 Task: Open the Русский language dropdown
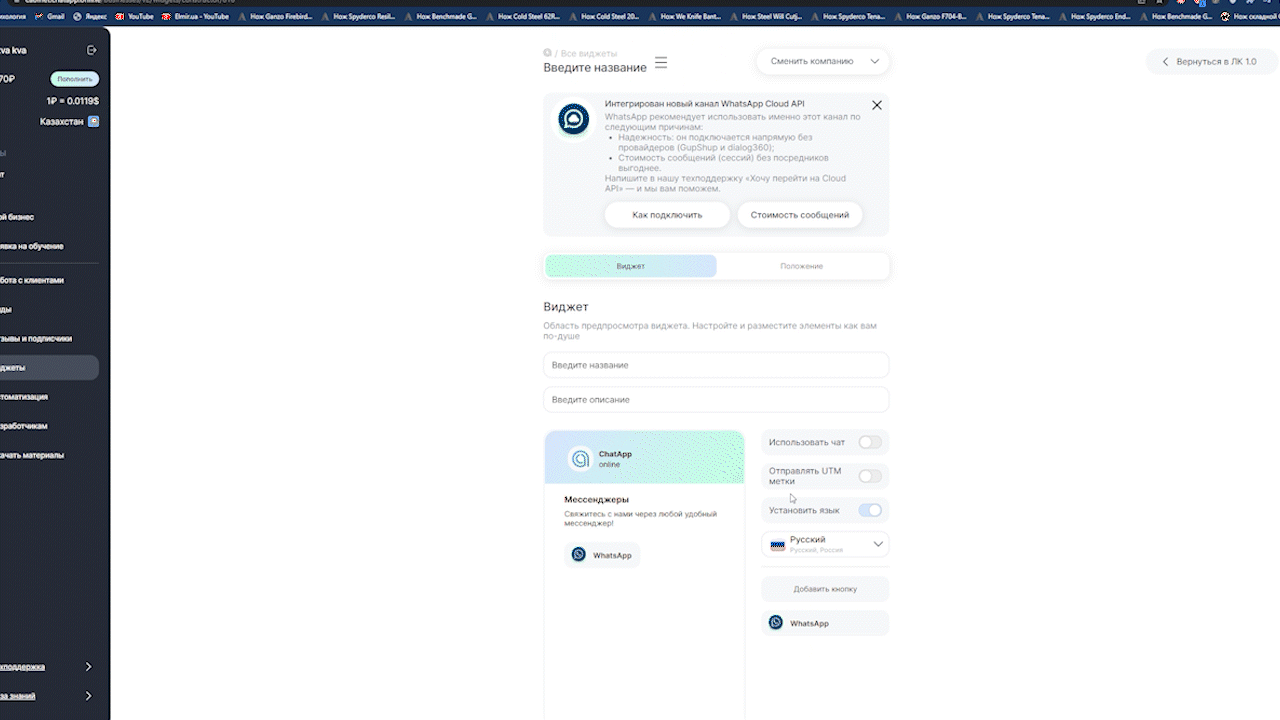(x=825, y=544)
